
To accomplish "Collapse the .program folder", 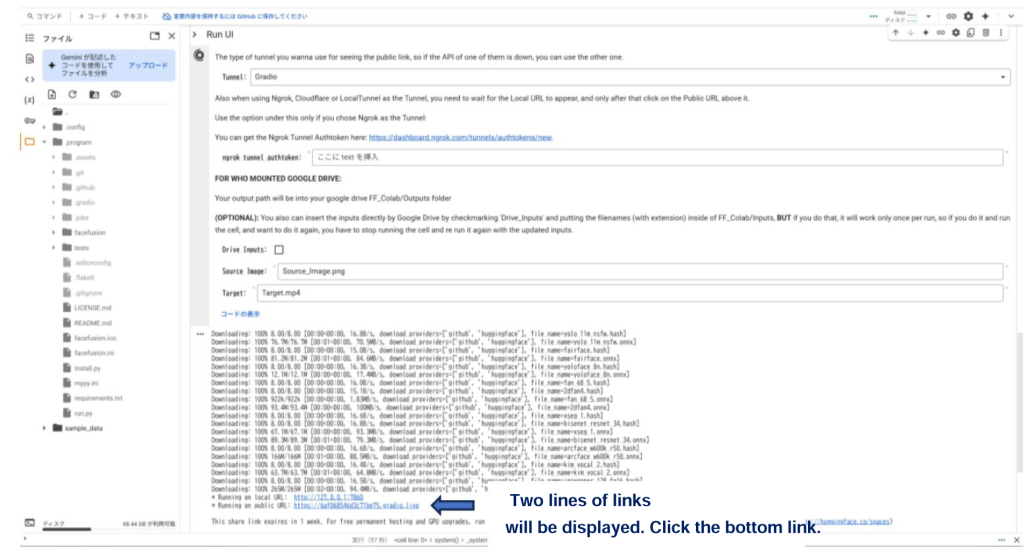I will coord(44,142).
